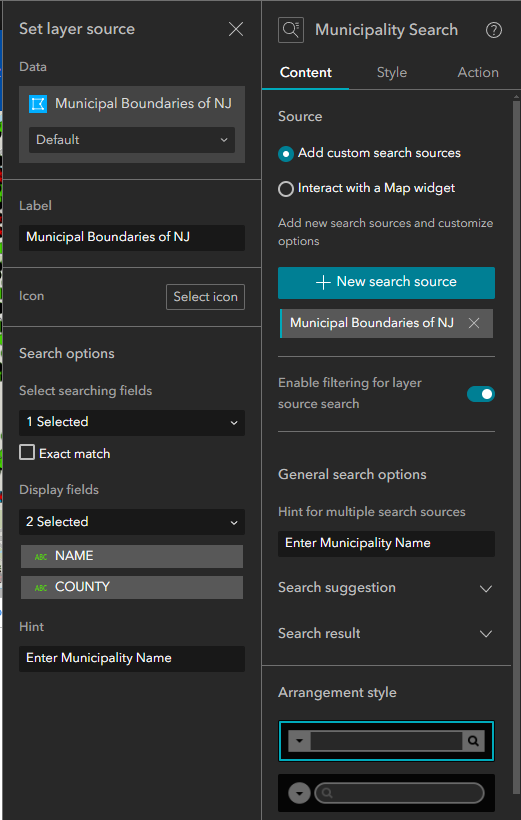
Task: Expand the Search suggestion section
Action: pyautogui.click(x=386, y=588)
